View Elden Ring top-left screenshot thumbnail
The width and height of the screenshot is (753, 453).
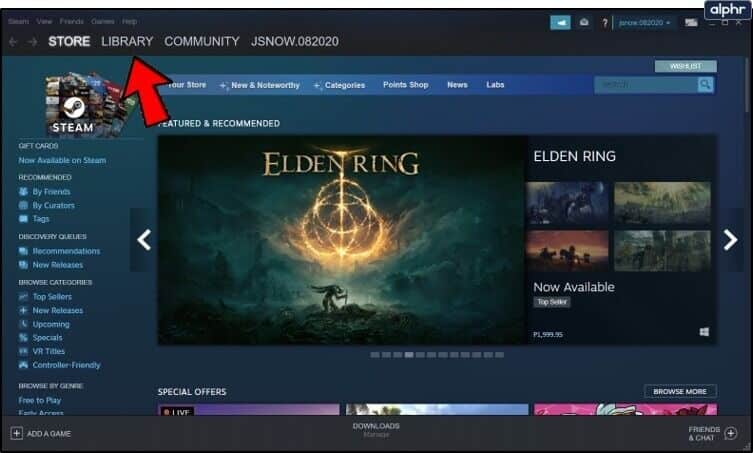coord(567,203)
